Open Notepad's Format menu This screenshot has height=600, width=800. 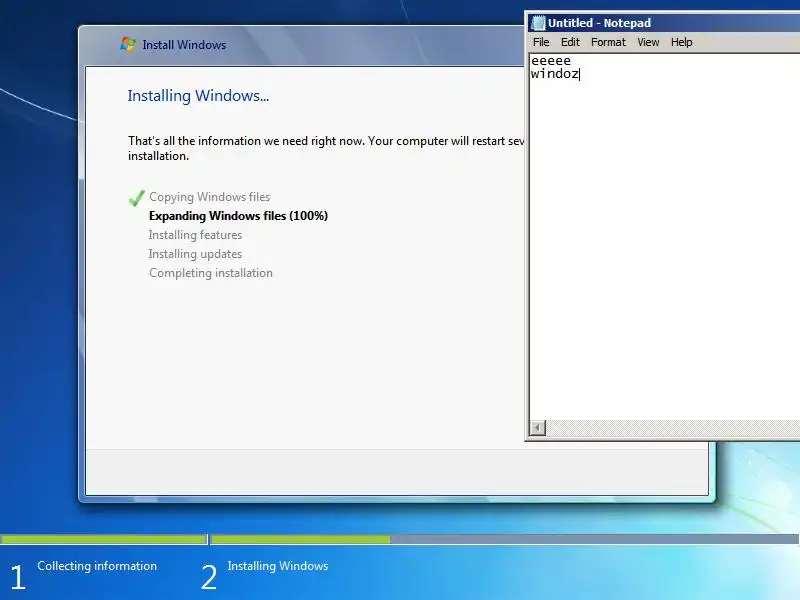(x=608, y=42)
